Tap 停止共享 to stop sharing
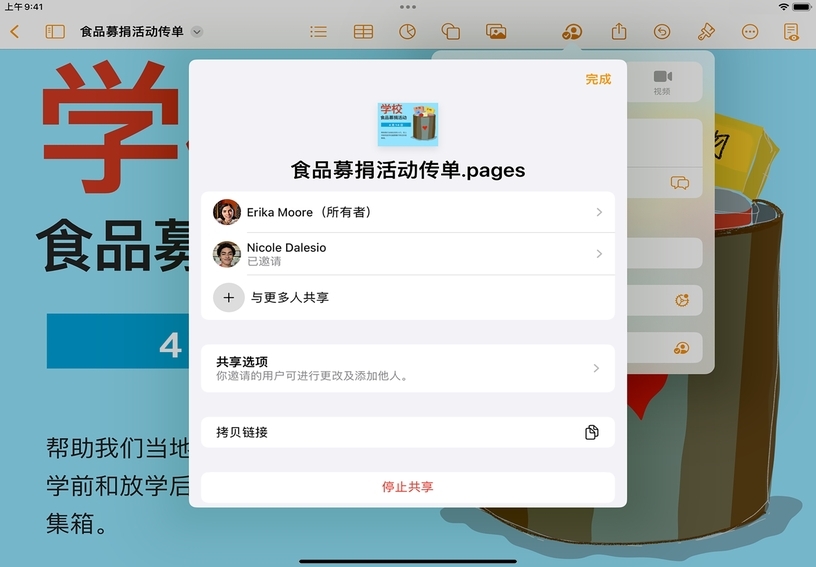Image resolution: width=816 pixels, height=567 pixels. (408, 487)
